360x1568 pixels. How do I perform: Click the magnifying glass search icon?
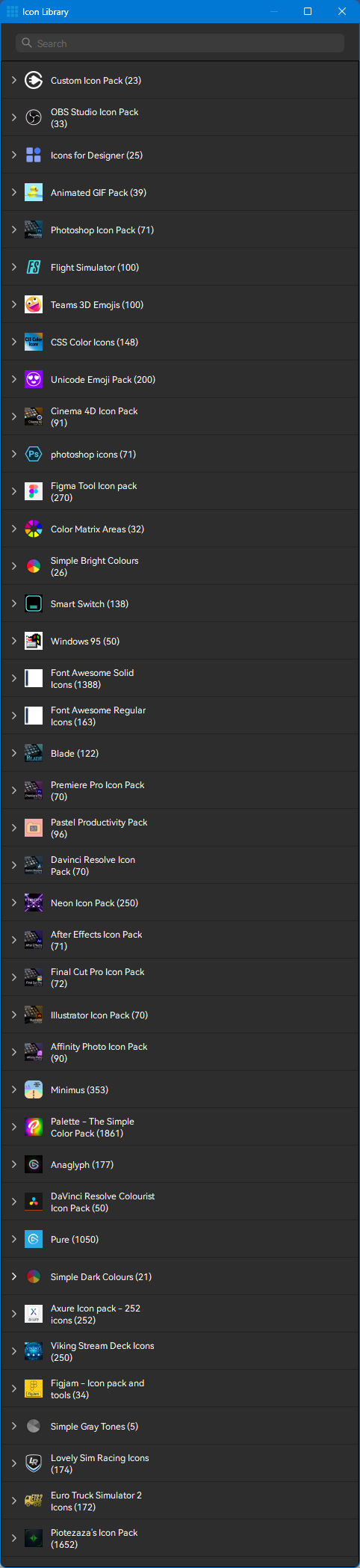27,43
